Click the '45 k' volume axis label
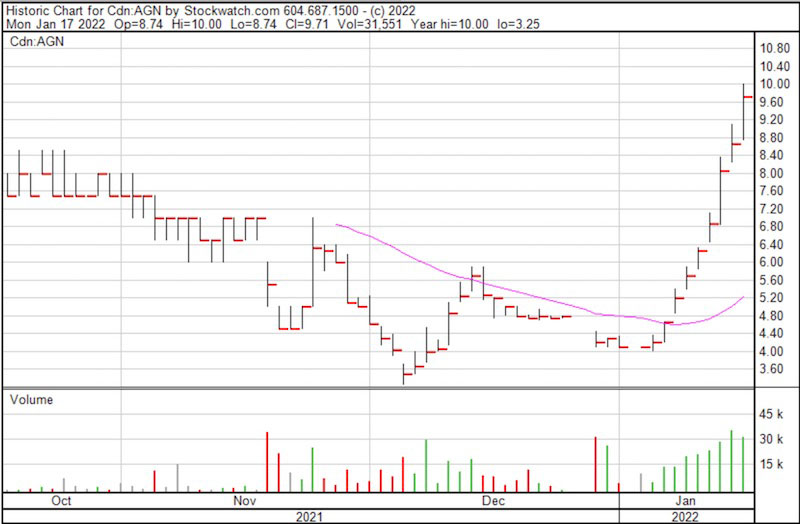 pyautogui.click(x=771, y=414)
